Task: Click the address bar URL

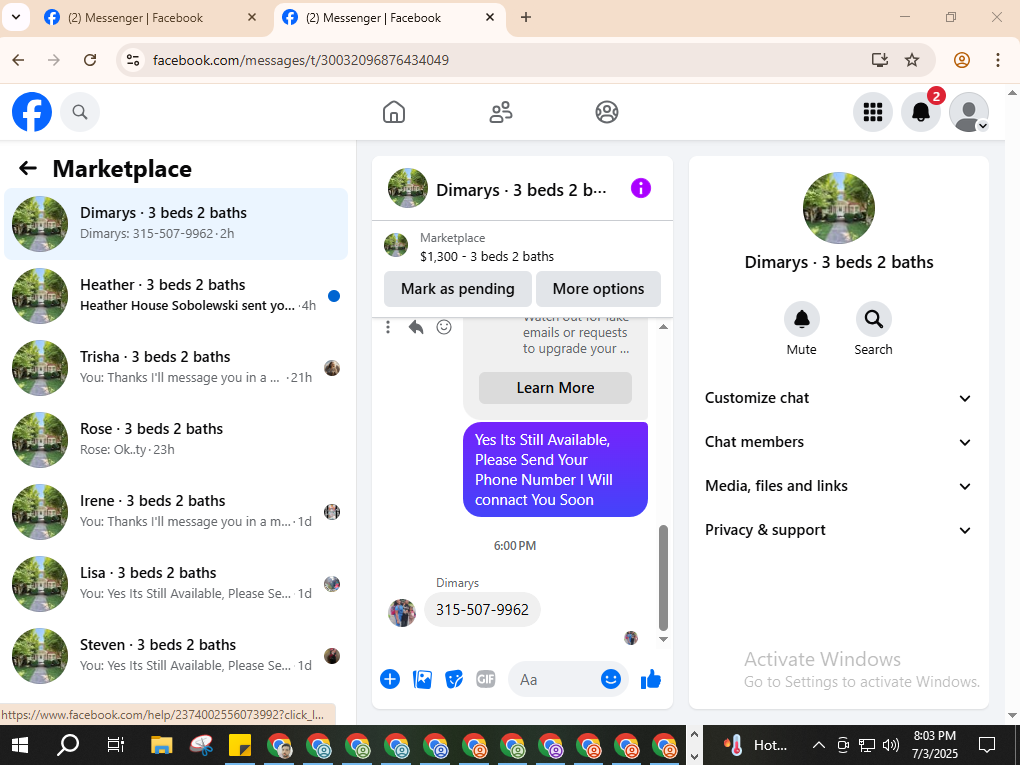Action: click(x=301, y=60)
